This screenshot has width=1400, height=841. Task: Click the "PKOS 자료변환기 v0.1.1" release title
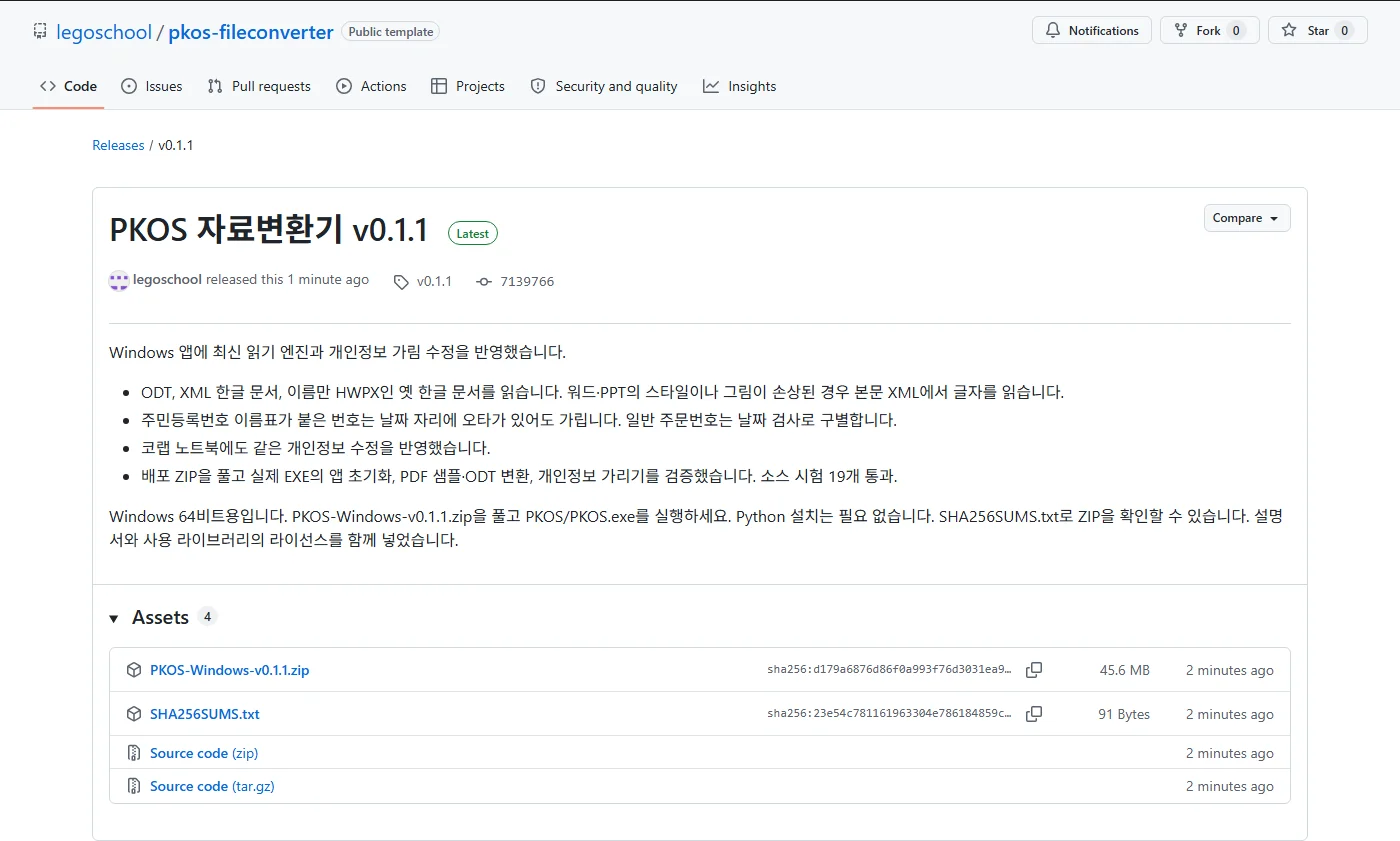pos(269,231)
